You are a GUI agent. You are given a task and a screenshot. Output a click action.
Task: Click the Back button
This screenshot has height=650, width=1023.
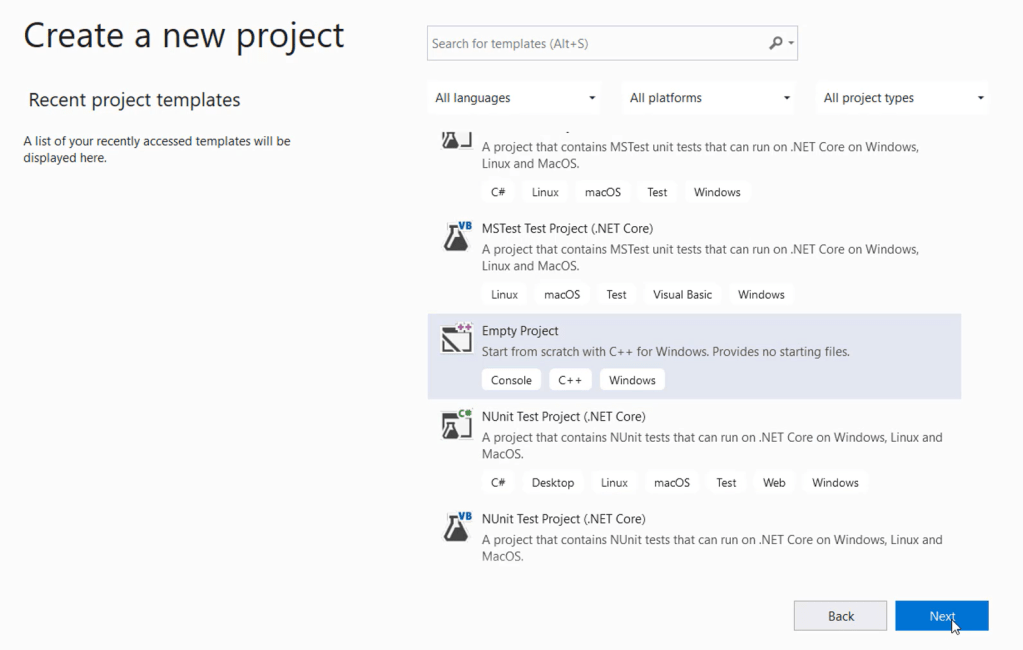[x=840, y=616]
